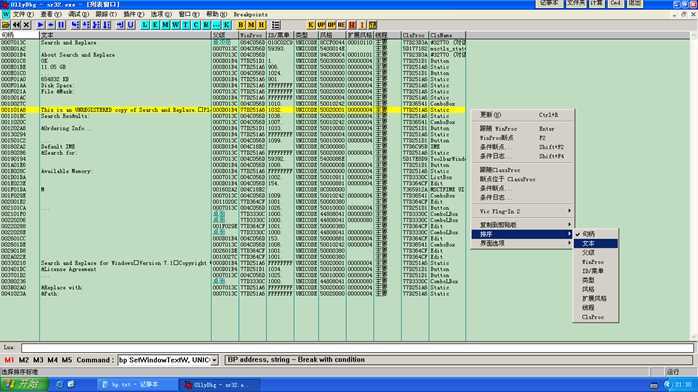Open the 选项 (Options) menu
The image size is (698, 392).
161,15
